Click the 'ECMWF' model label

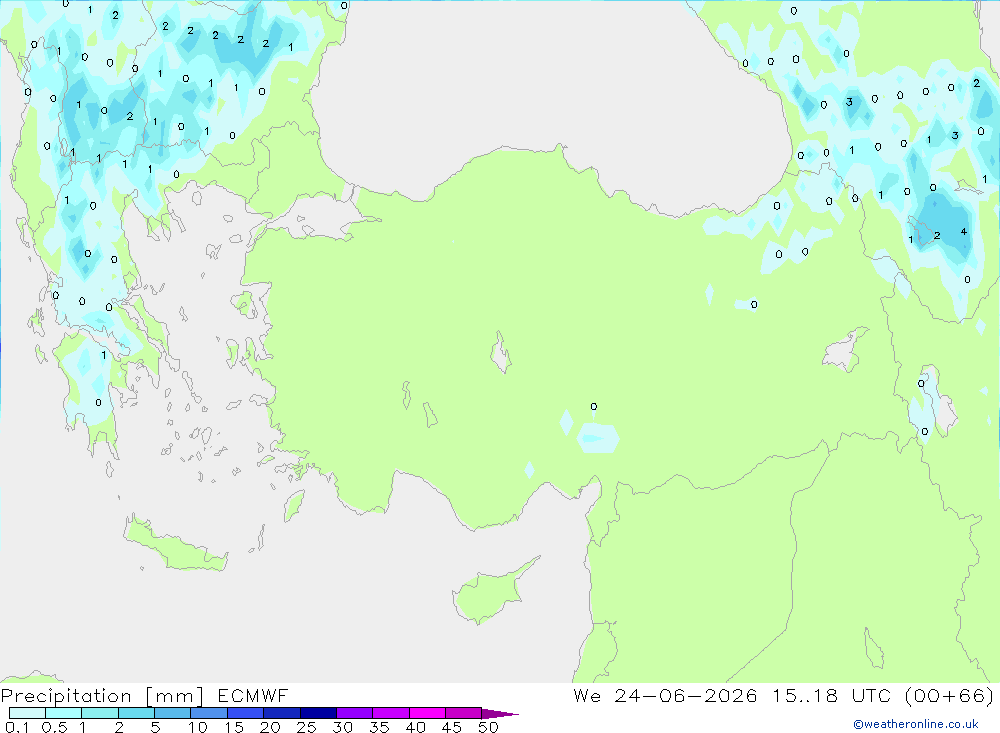[253, 695]
